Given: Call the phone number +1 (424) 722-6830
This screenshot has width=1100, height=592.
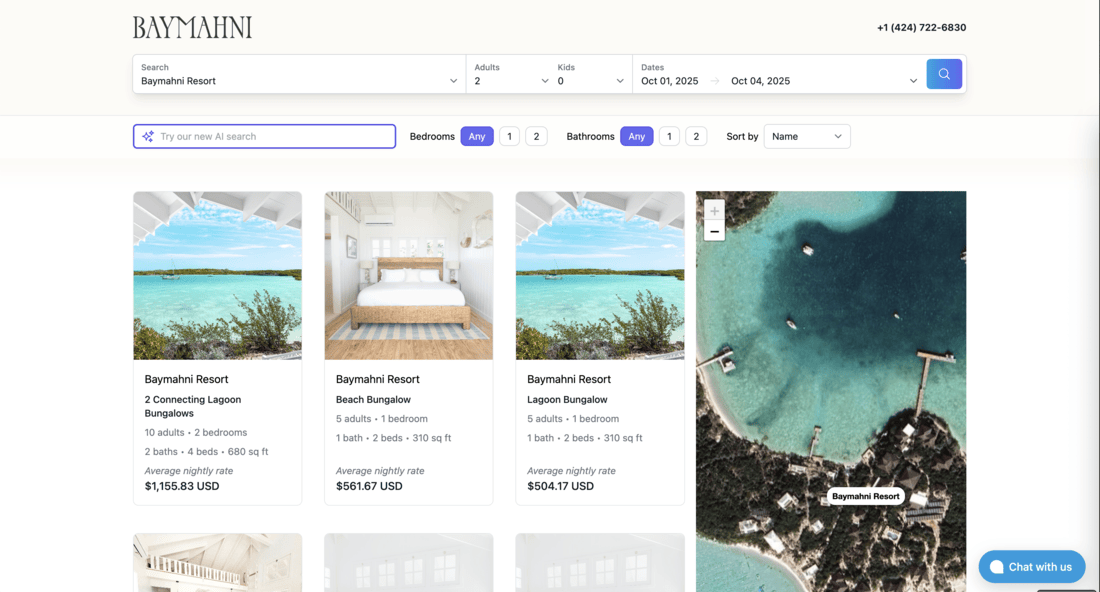Looking at the screenshot, I should coord(921,28).
